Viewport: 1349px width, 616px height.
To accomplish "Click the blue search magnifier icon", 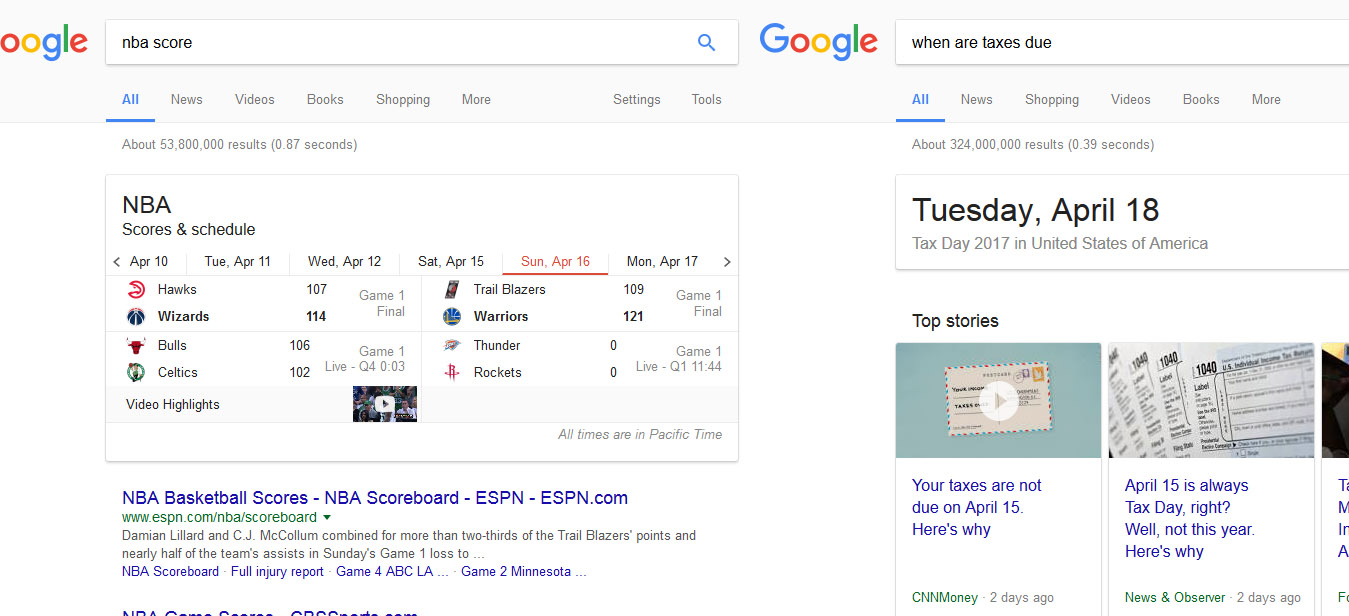I will pos(706,42).
